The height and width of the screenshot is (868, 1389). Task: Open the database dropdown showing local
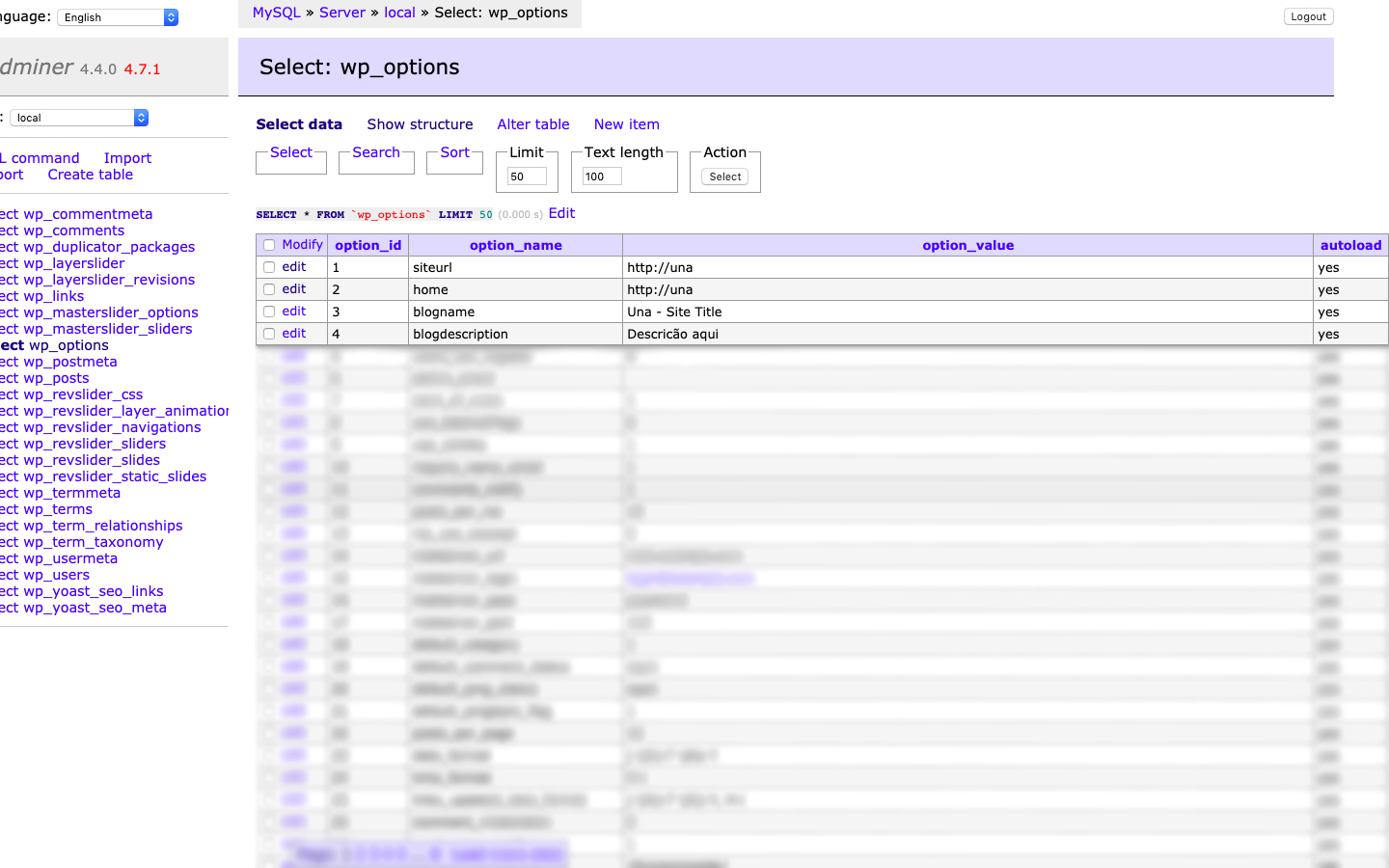[x=79, y=118]
